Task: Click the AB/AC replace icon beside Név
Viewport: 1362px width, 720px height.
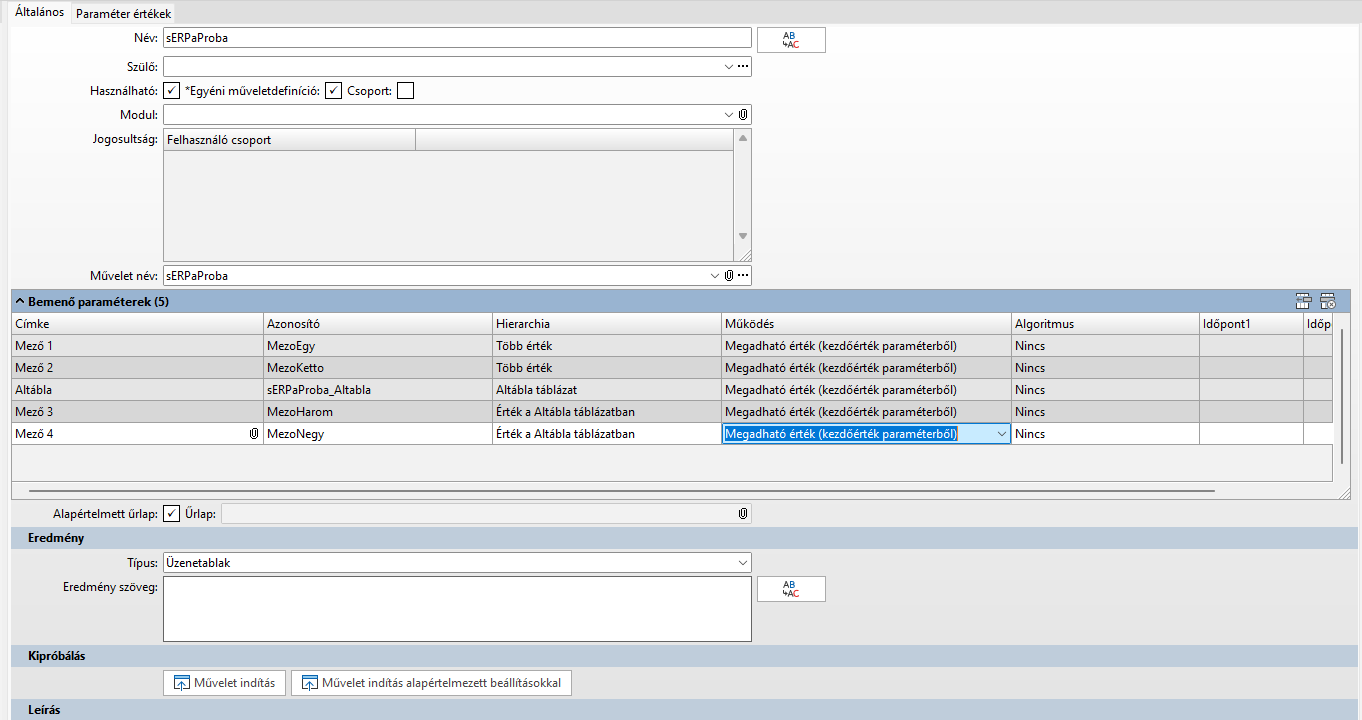Action: [x=791, y=39]
